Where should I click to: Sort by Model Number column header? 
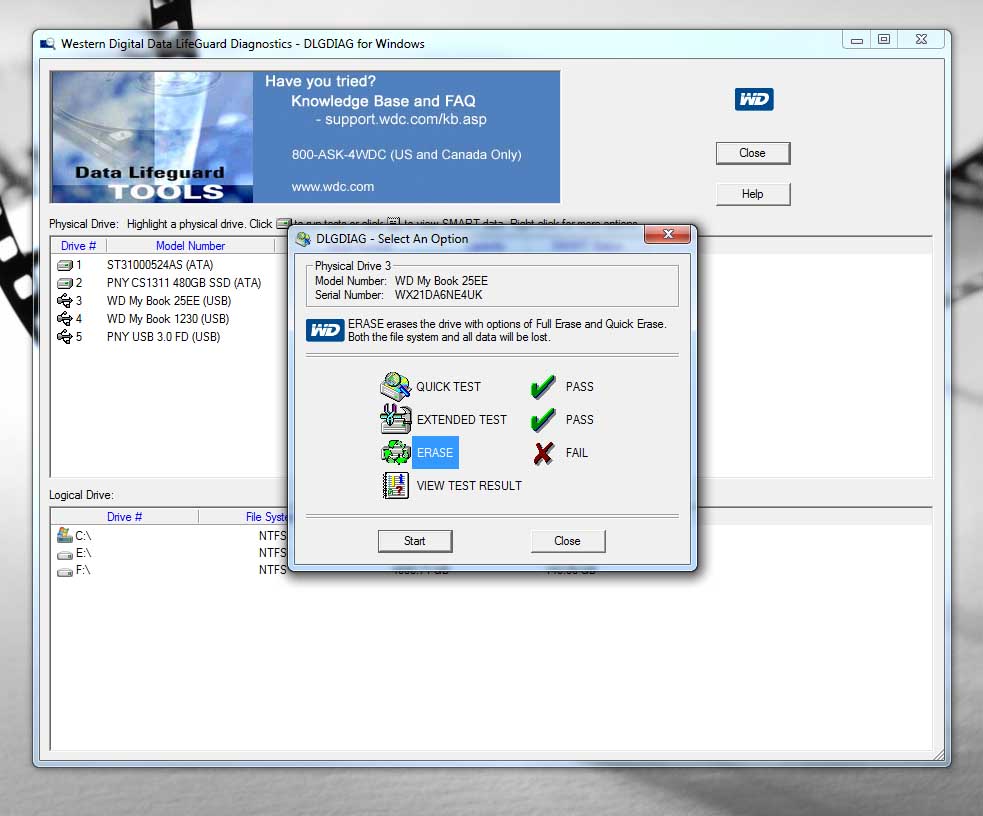click(191, 246)
